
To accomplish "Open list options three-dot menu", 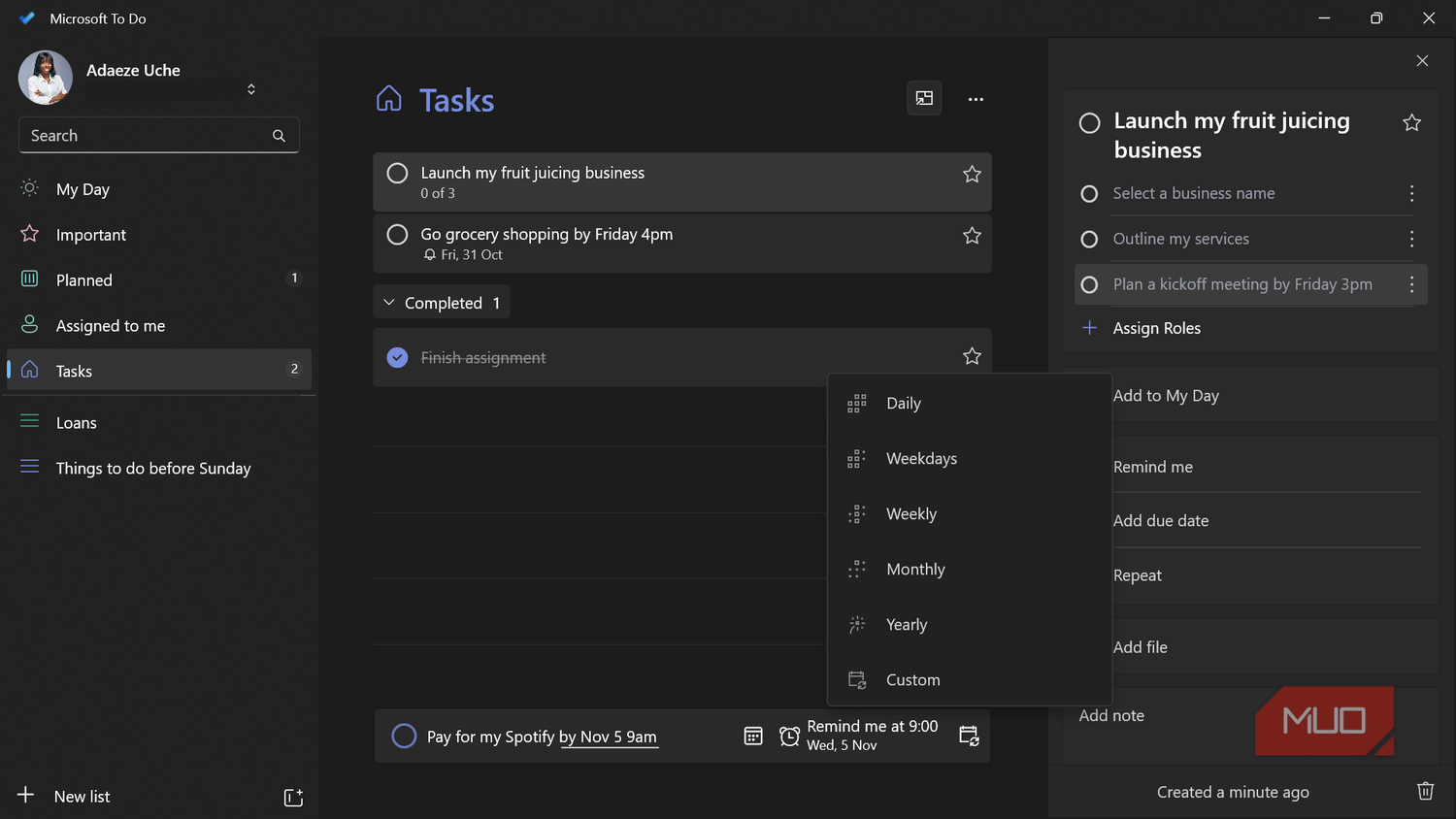I will point(976,99).
